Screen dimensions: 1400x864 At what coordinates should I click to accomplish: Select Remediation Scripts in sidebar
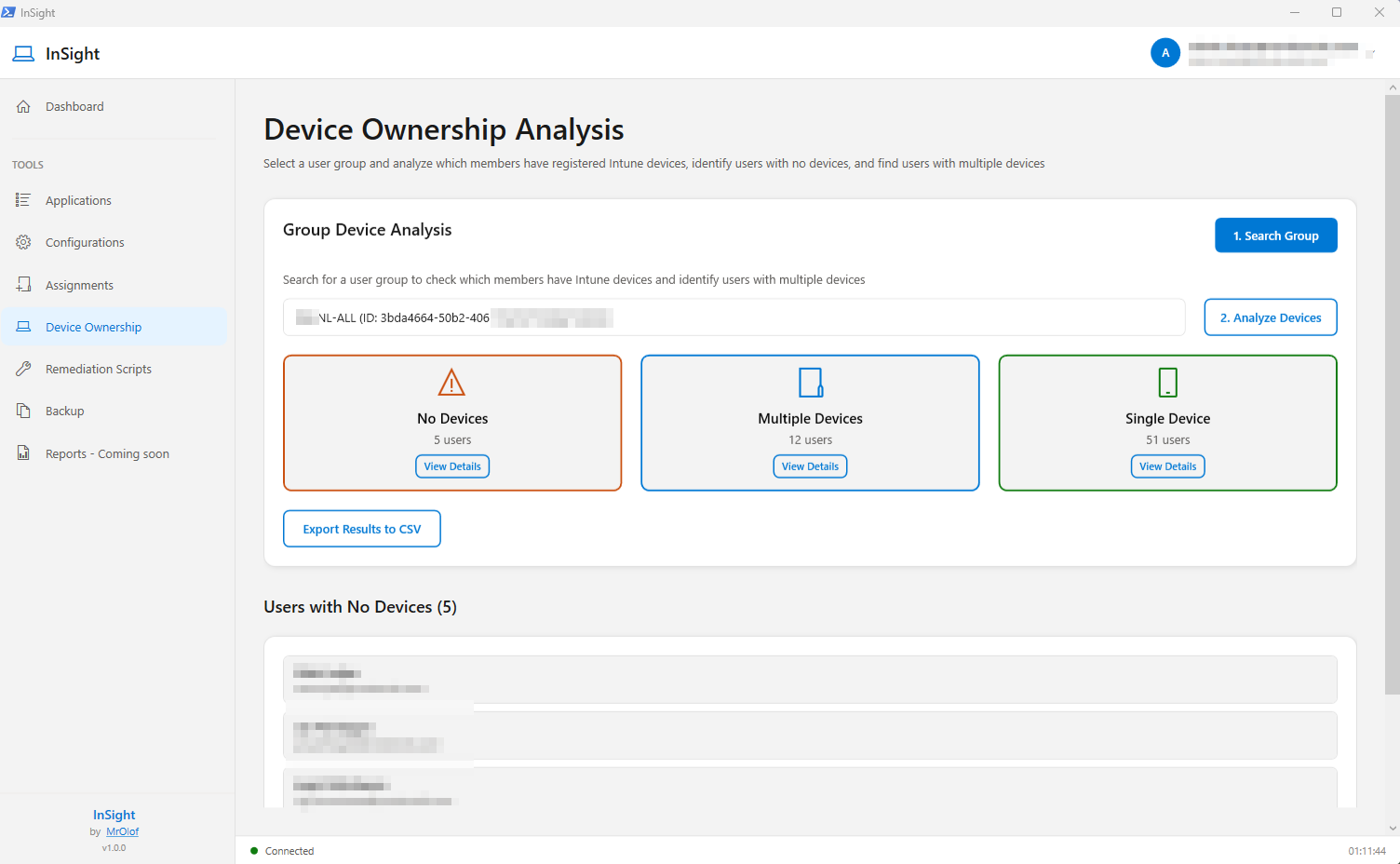(x=114, y=369)
